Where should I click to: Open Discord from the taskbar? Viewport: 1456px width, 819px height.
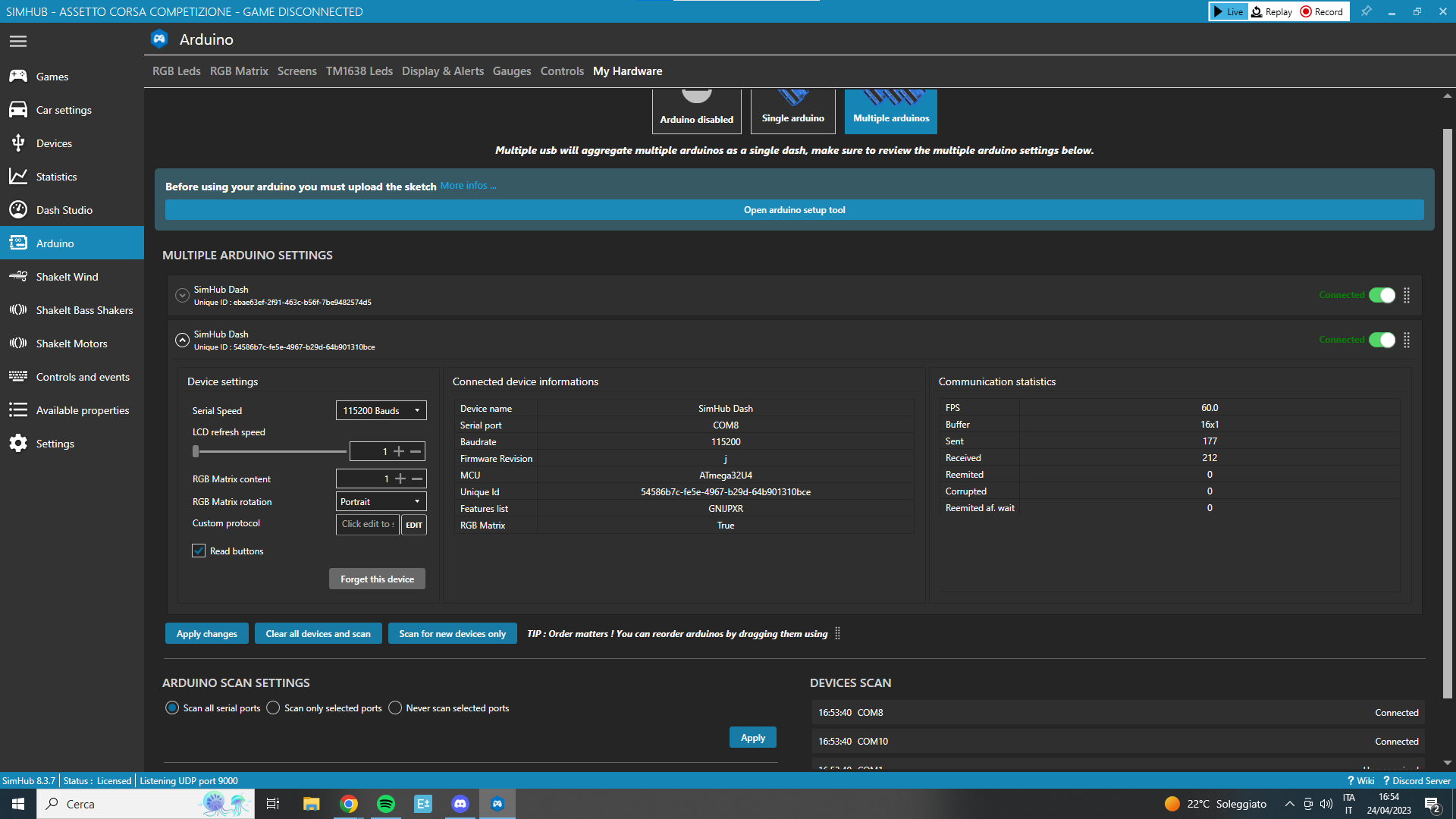pos(460,804)
